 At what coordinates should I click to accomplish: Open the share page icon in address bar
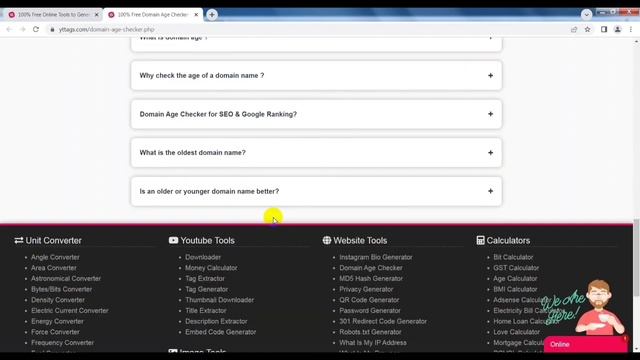pos(574,29)
